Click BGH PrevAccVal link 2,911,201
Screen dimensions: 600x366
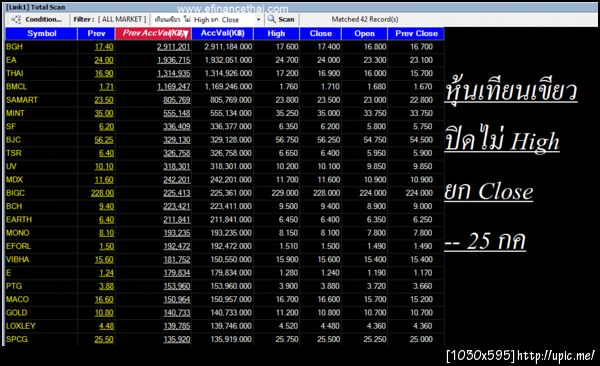173,47
